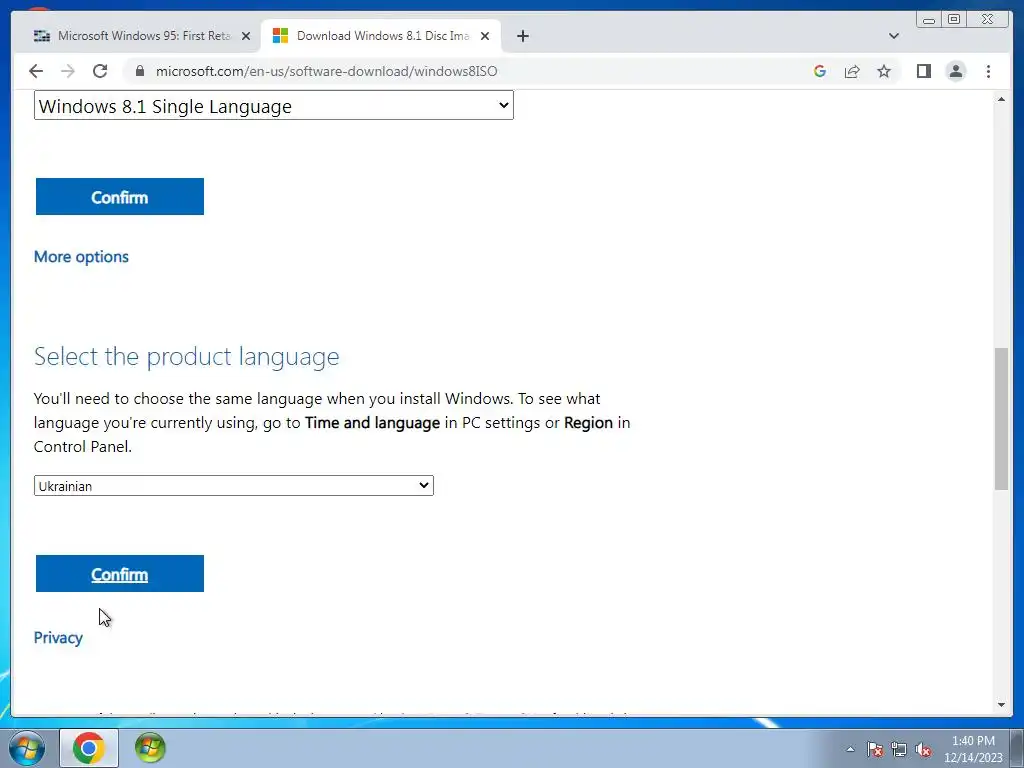Show hidden system tray icons
This screenshot has height=768, width=1024.
click(850, 749)
